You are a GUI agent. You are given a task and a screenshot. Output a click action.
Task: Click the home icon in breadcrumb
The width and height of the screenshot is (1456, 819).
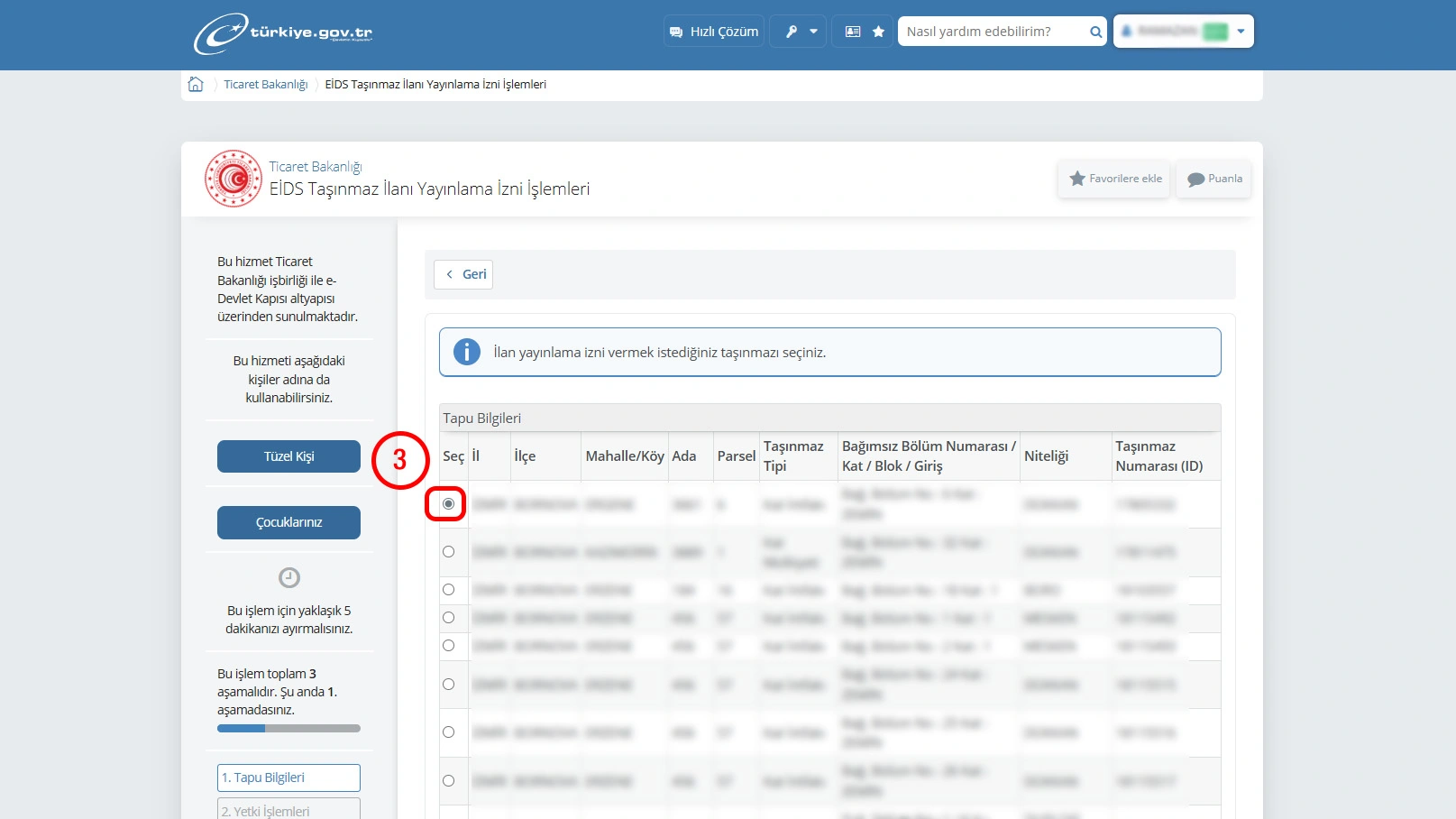tap(196, 84)
